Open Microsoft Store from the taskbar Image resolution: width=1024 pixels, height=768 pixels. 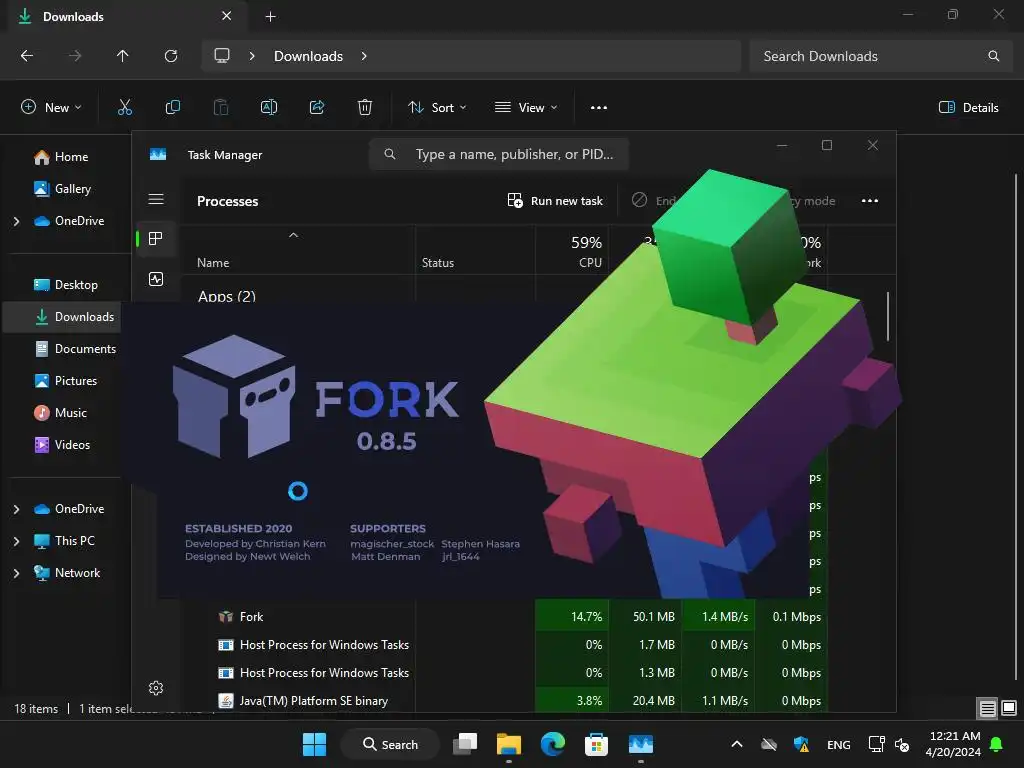[x=596, y=744]
